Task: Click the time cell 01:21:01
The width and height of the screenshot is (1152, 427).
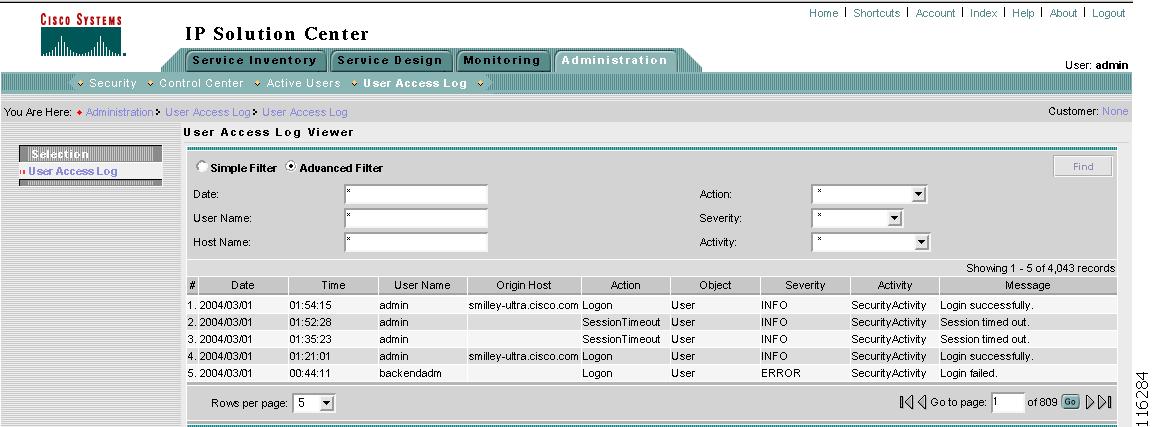Action: pyautogui.click(x=310, y=356)
